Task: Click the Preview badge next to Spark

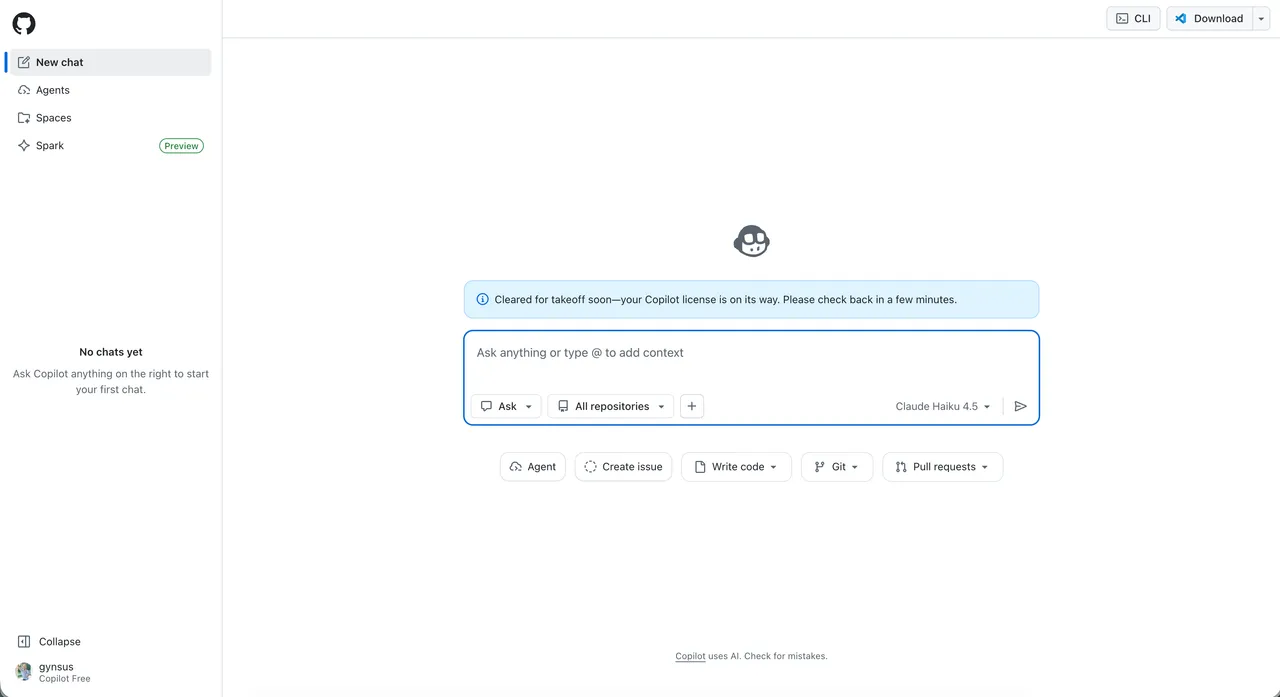Action: [181, 146]
